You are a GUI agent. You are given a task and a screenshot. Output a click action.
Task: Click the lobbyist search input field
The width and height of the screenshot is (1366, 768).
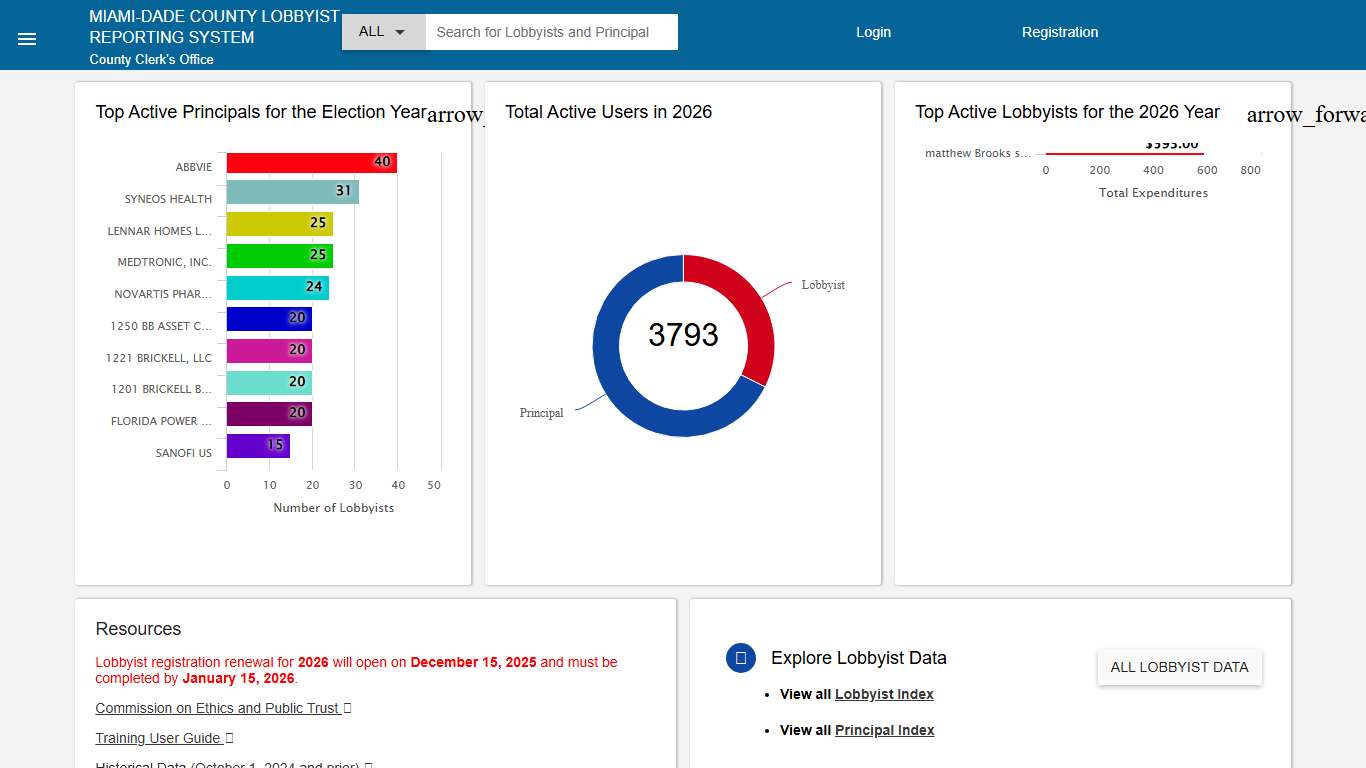tap(551, 31)
